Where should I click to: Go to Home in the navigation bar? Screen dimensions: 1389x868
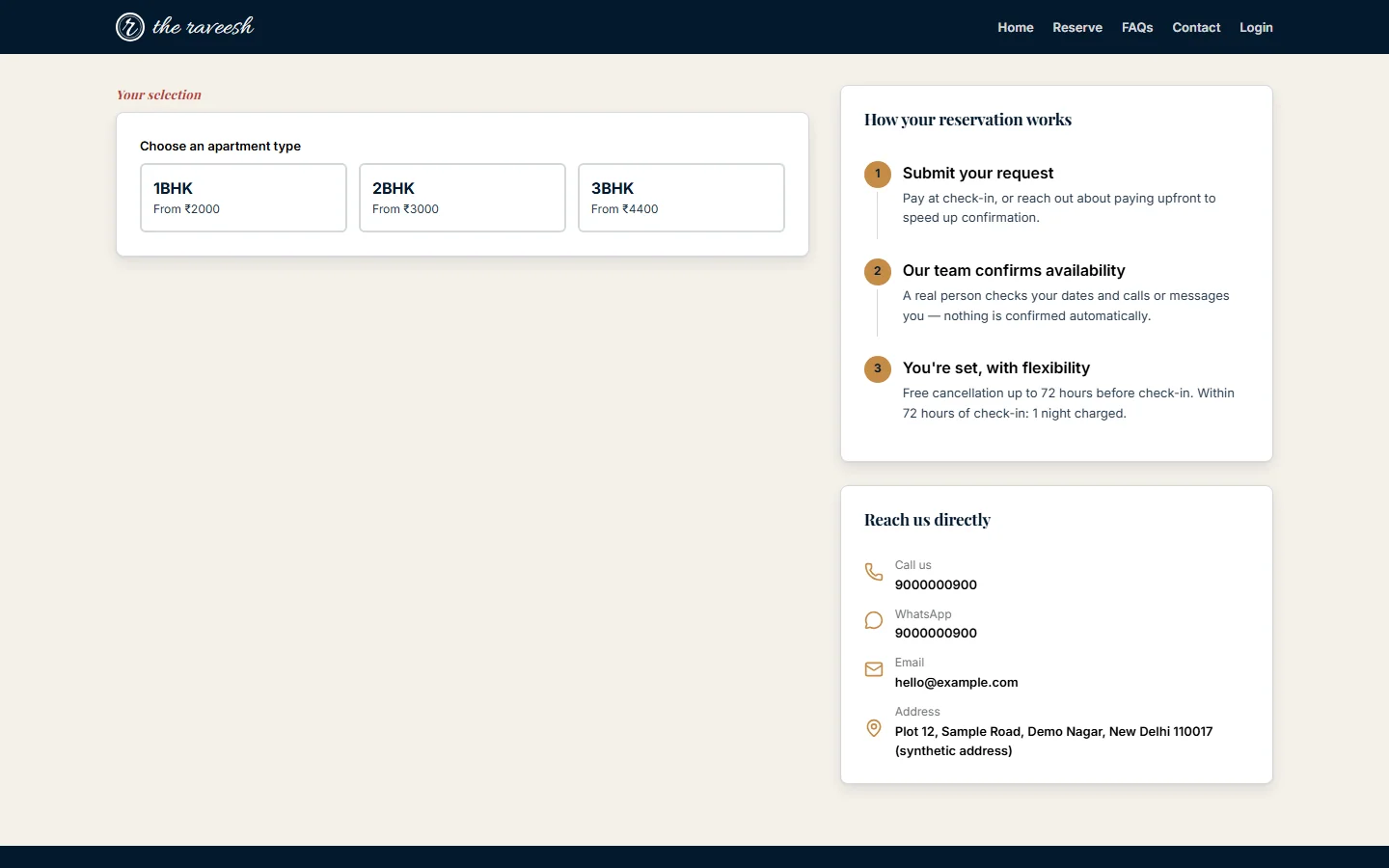1016,27
